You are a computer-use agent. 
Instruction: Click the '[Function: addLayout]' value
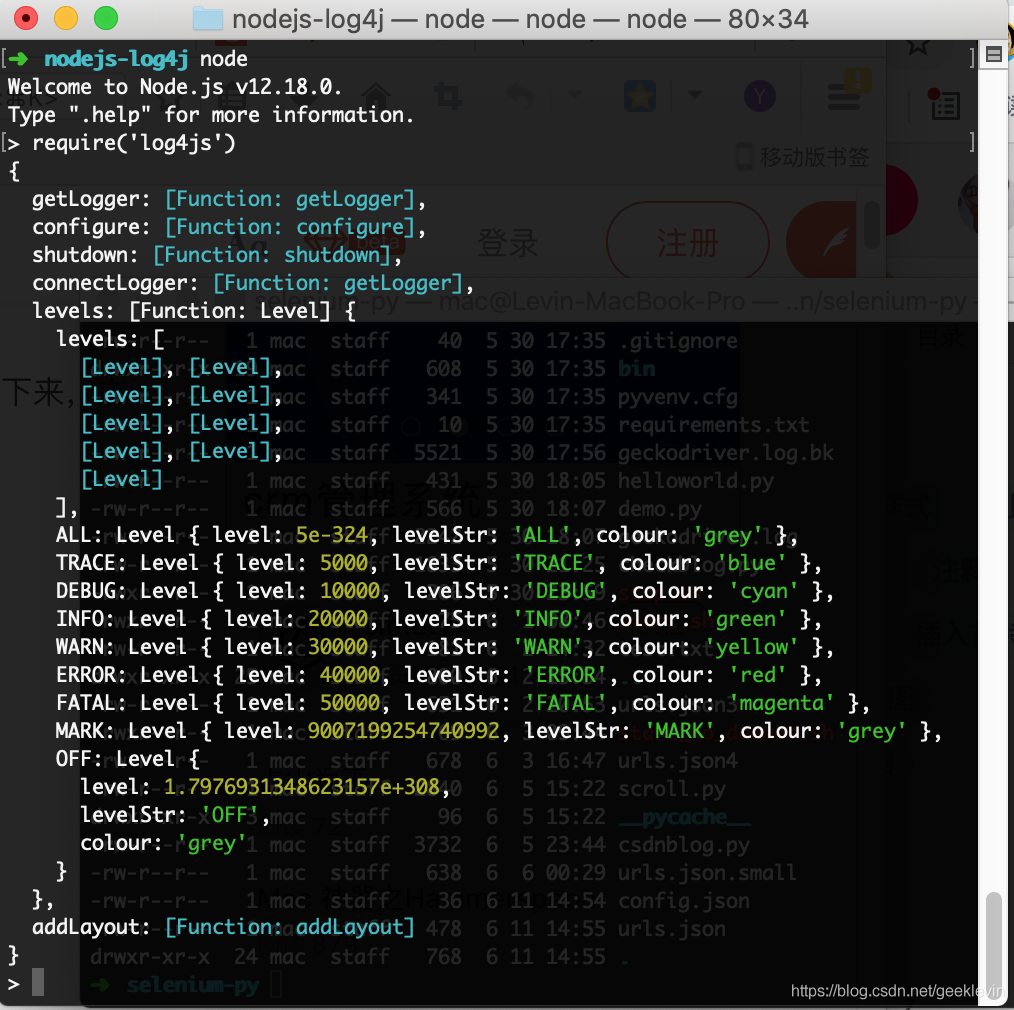pyautogui.click(x=290, y=927)
